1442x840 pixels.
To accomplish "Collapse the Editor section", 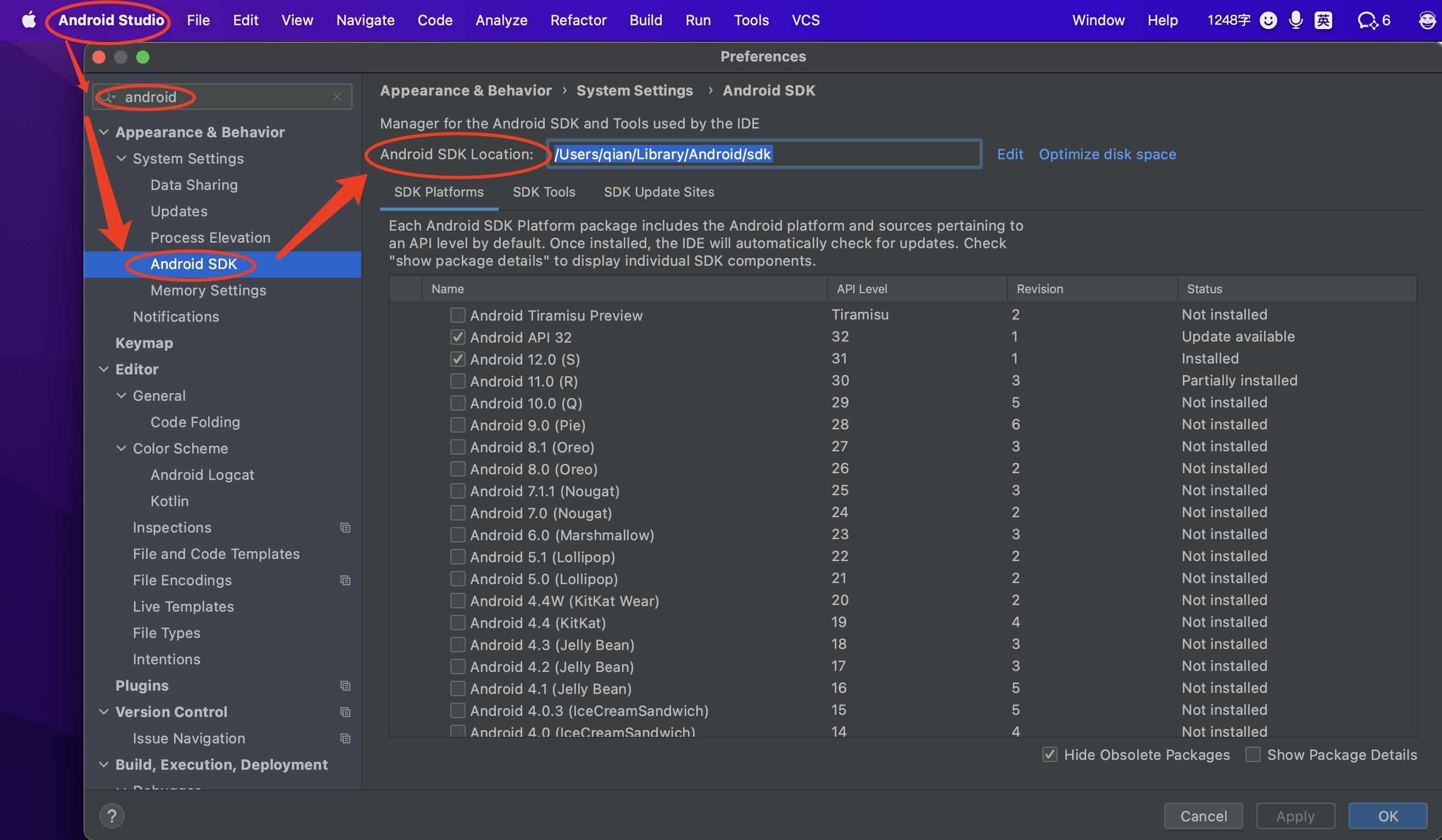I will click(x=104, y=369).
